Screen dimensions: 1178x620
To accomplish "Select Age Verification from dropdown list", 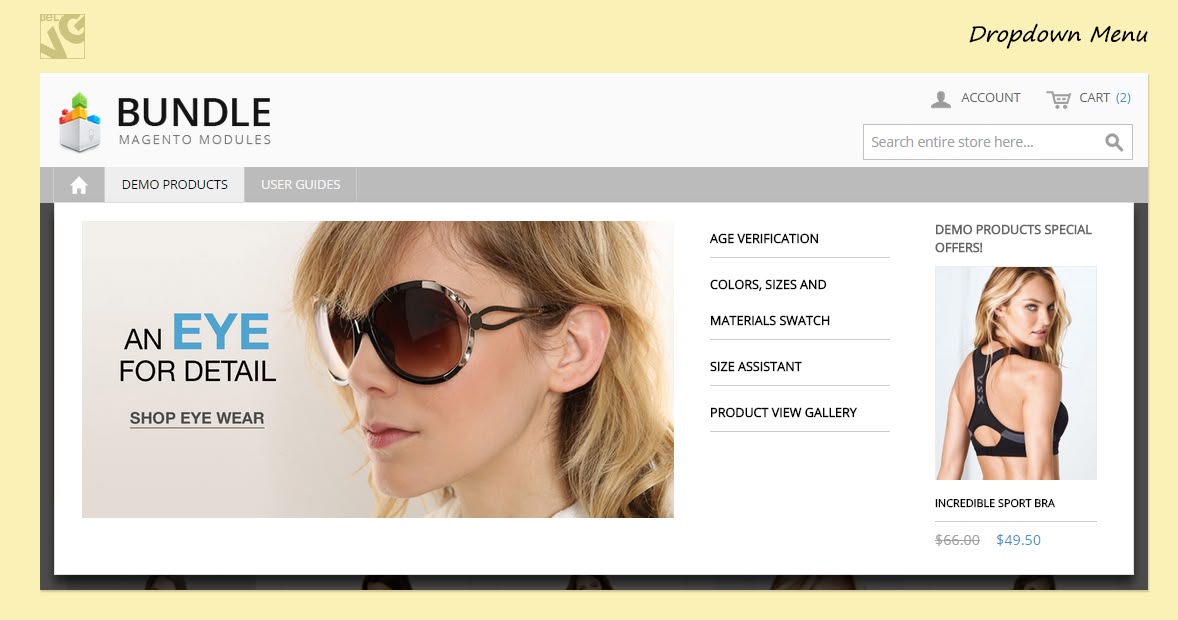I will point(764,239).
